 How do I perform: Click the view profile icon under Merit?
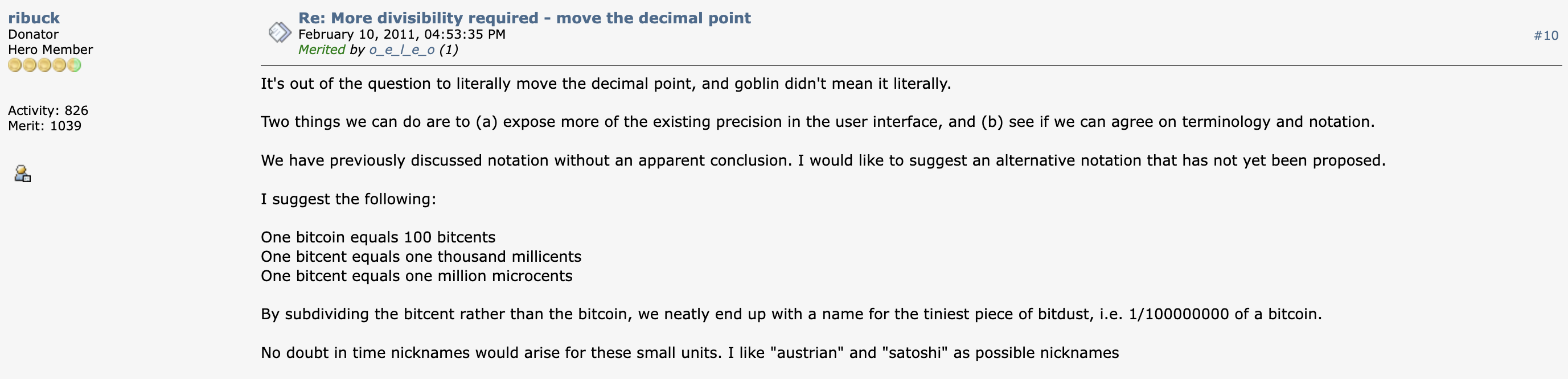23,174
